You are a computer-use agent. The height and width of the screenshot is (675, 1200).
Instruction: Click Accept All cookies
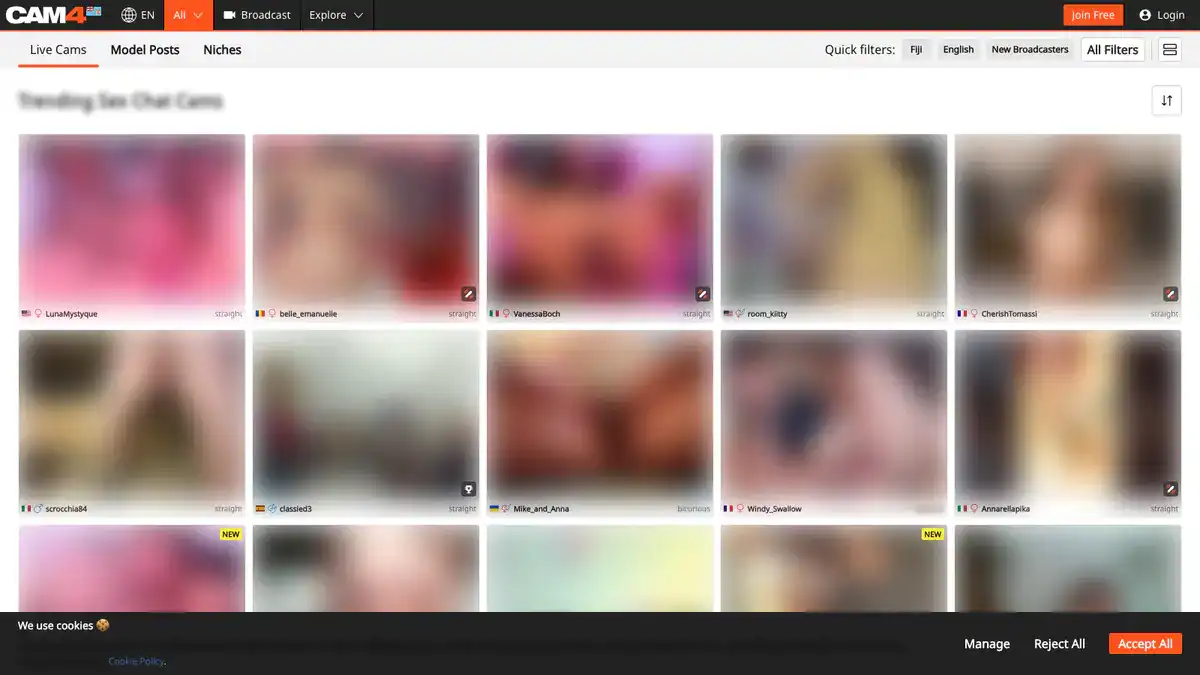pos(1145,644)
